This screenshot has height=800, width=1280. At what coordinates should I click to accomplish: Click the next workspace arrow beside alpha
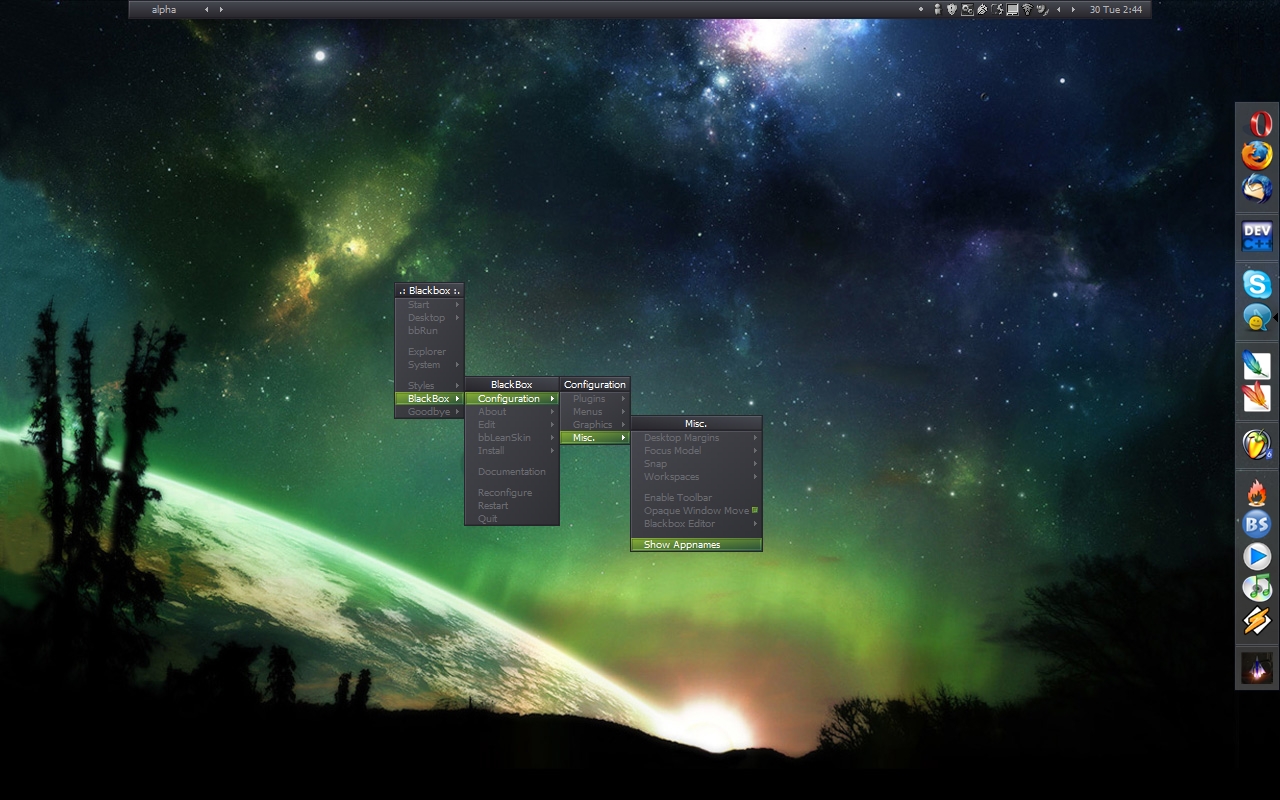(221, 9)
